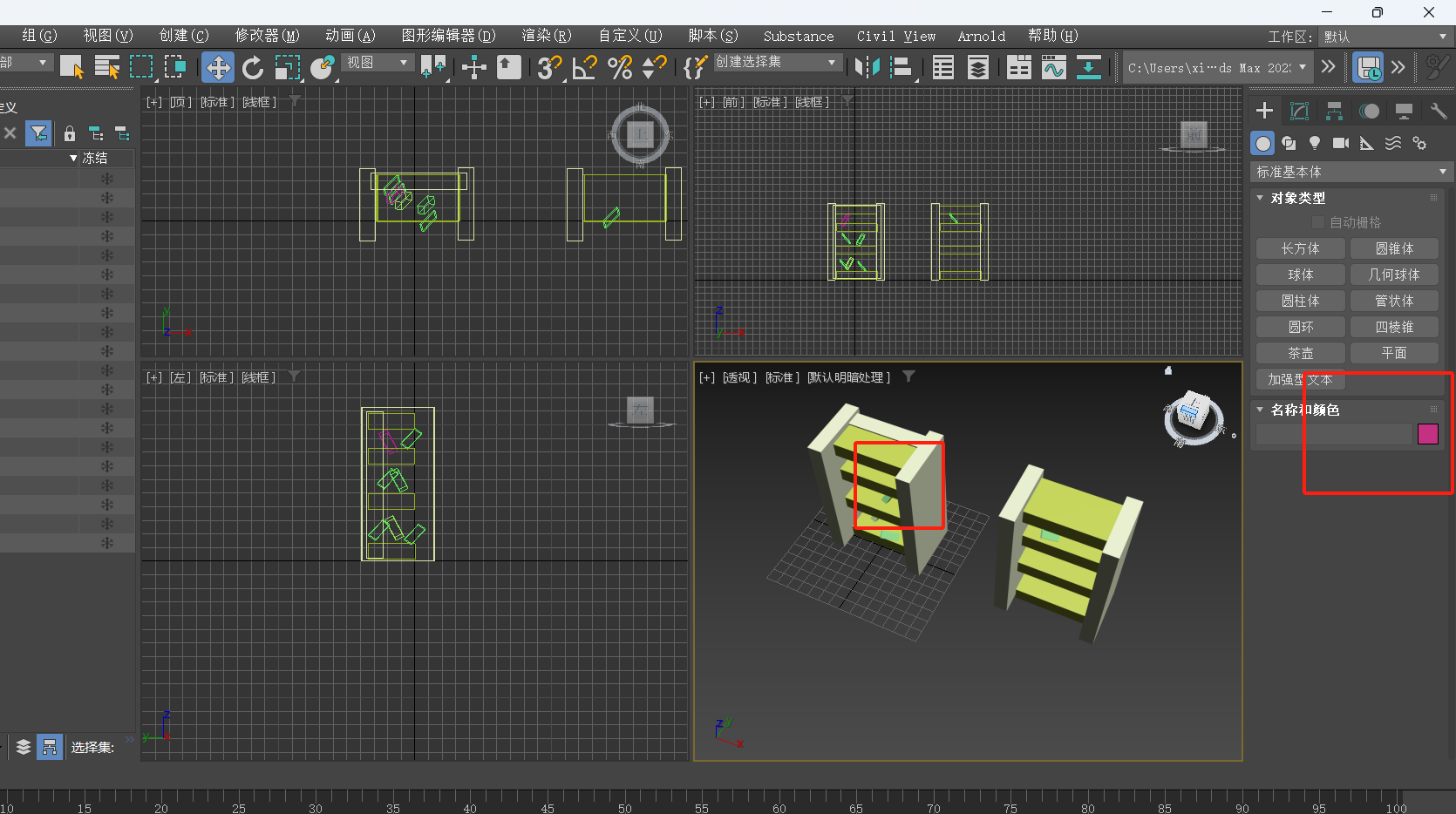Screen dimensions: 1456x814
Task: Open Select by Name tool
Action: pyautogui.click(x=107, y=67)
